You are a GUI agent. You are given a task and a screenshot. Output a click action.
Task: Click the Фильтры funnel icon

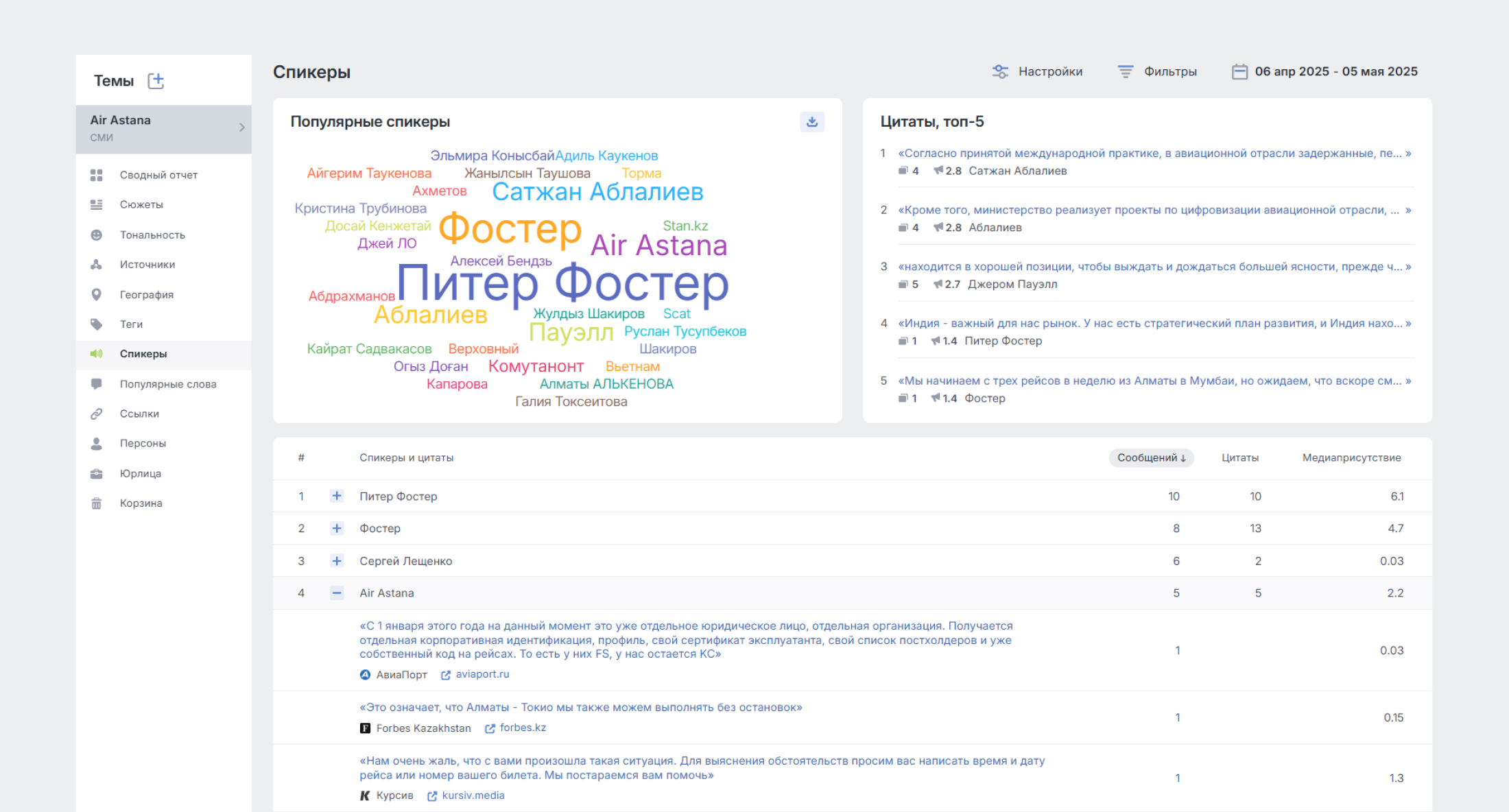(1126, 71)
